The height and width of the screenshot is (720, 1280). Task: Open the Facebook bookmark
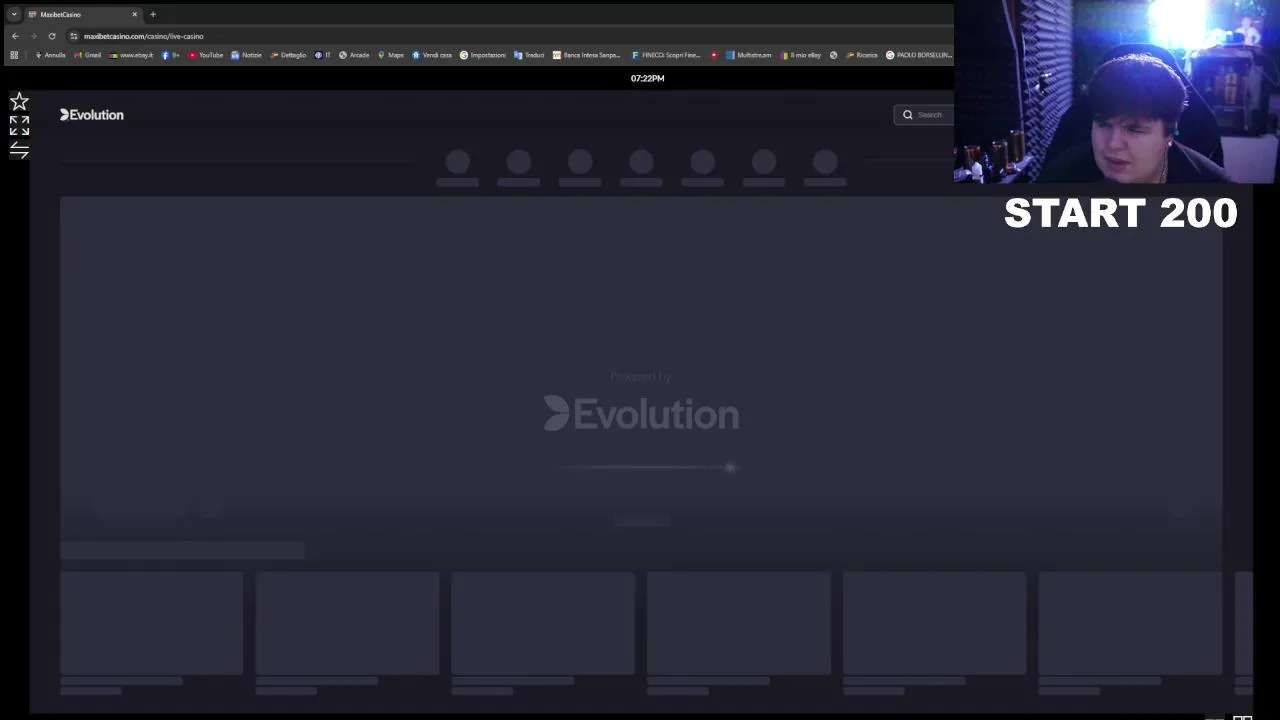171,55
